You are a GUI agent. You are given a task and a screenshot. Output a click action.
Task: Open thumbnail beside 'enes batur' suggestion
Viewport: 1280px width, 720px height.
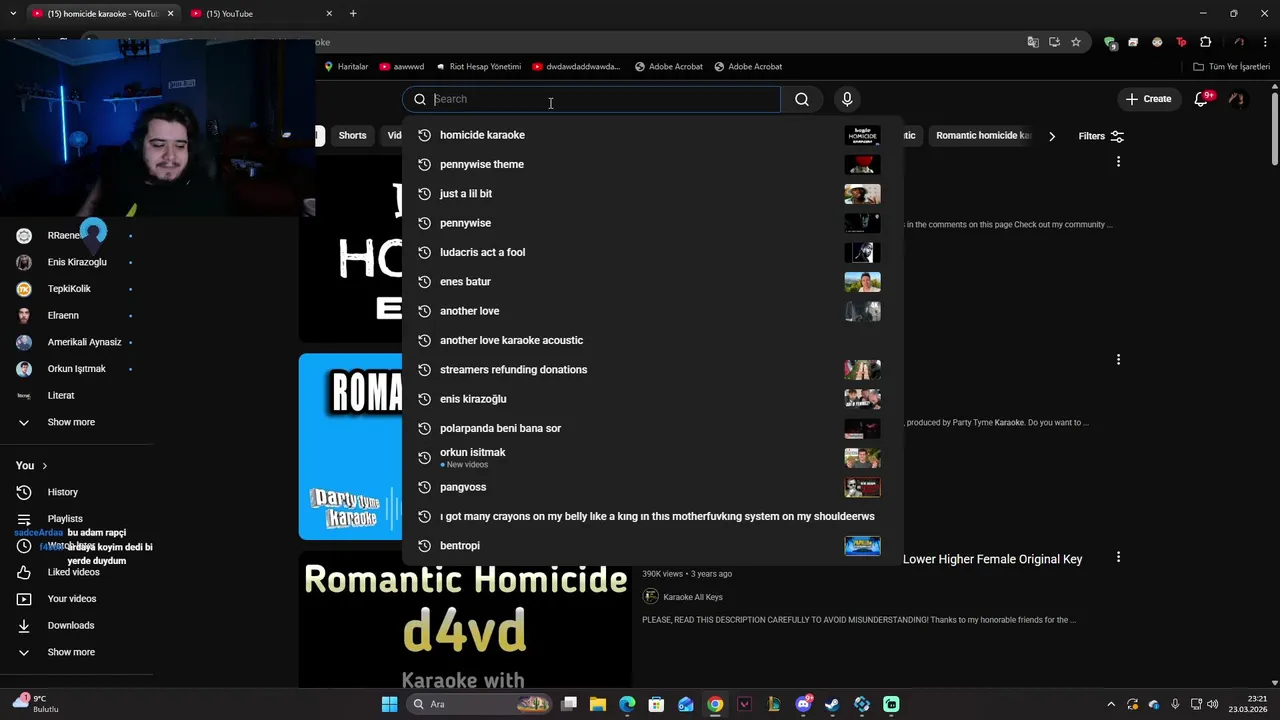point(862,282)
